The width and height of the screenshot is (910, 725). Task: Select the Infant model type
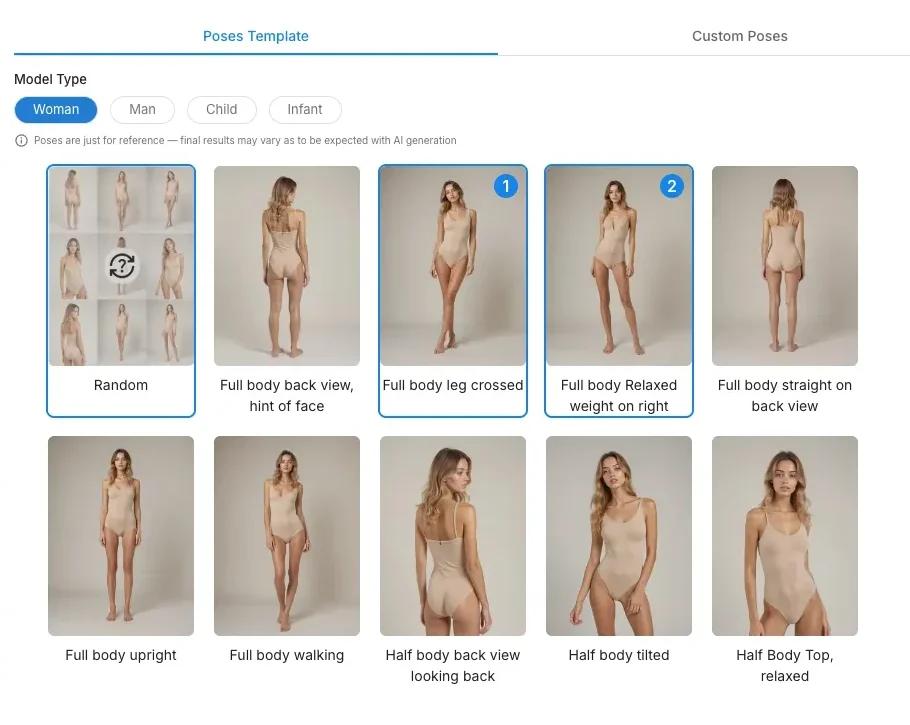pos(304,109)
